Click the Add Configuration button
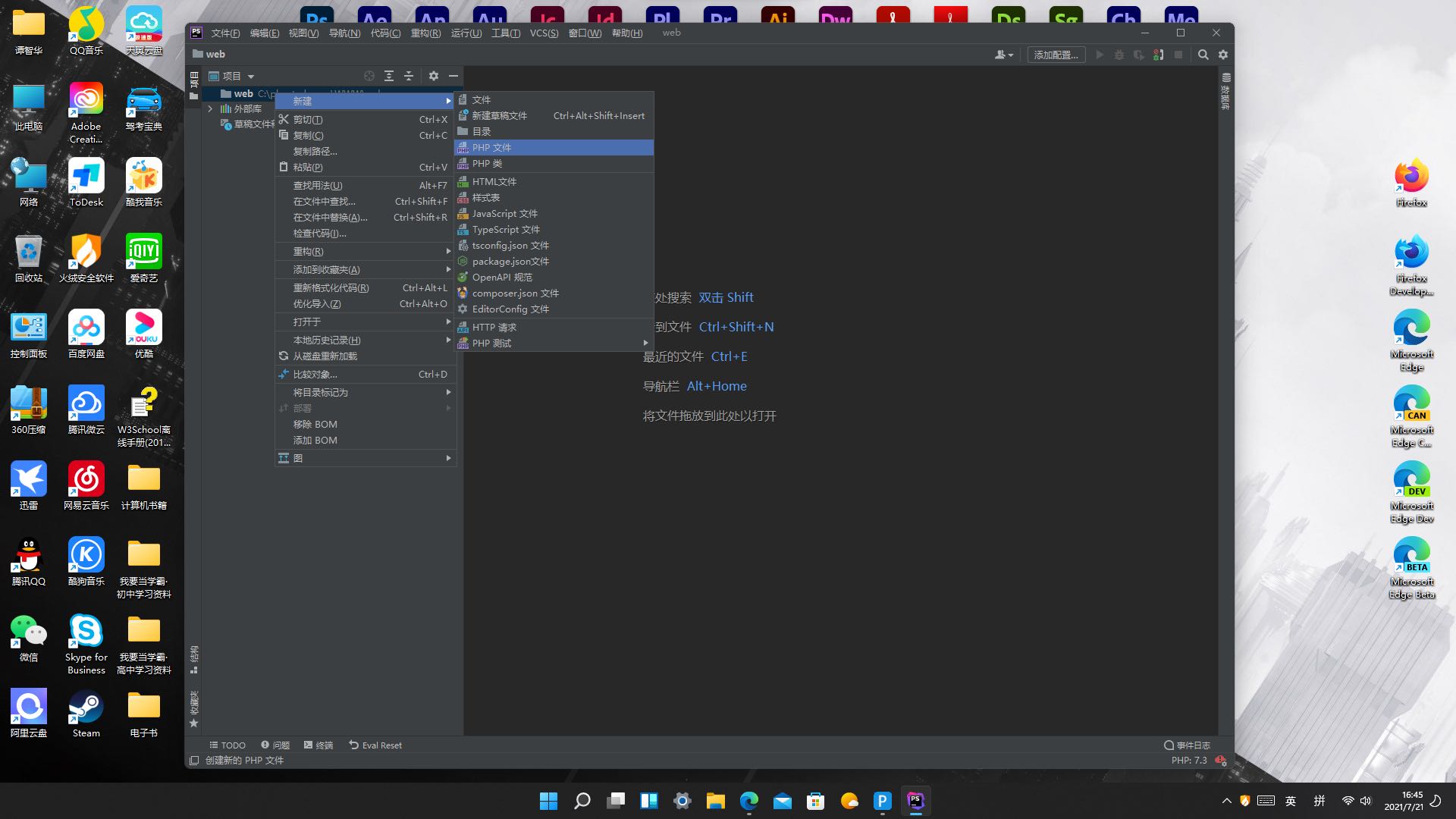 (1056, 55)
